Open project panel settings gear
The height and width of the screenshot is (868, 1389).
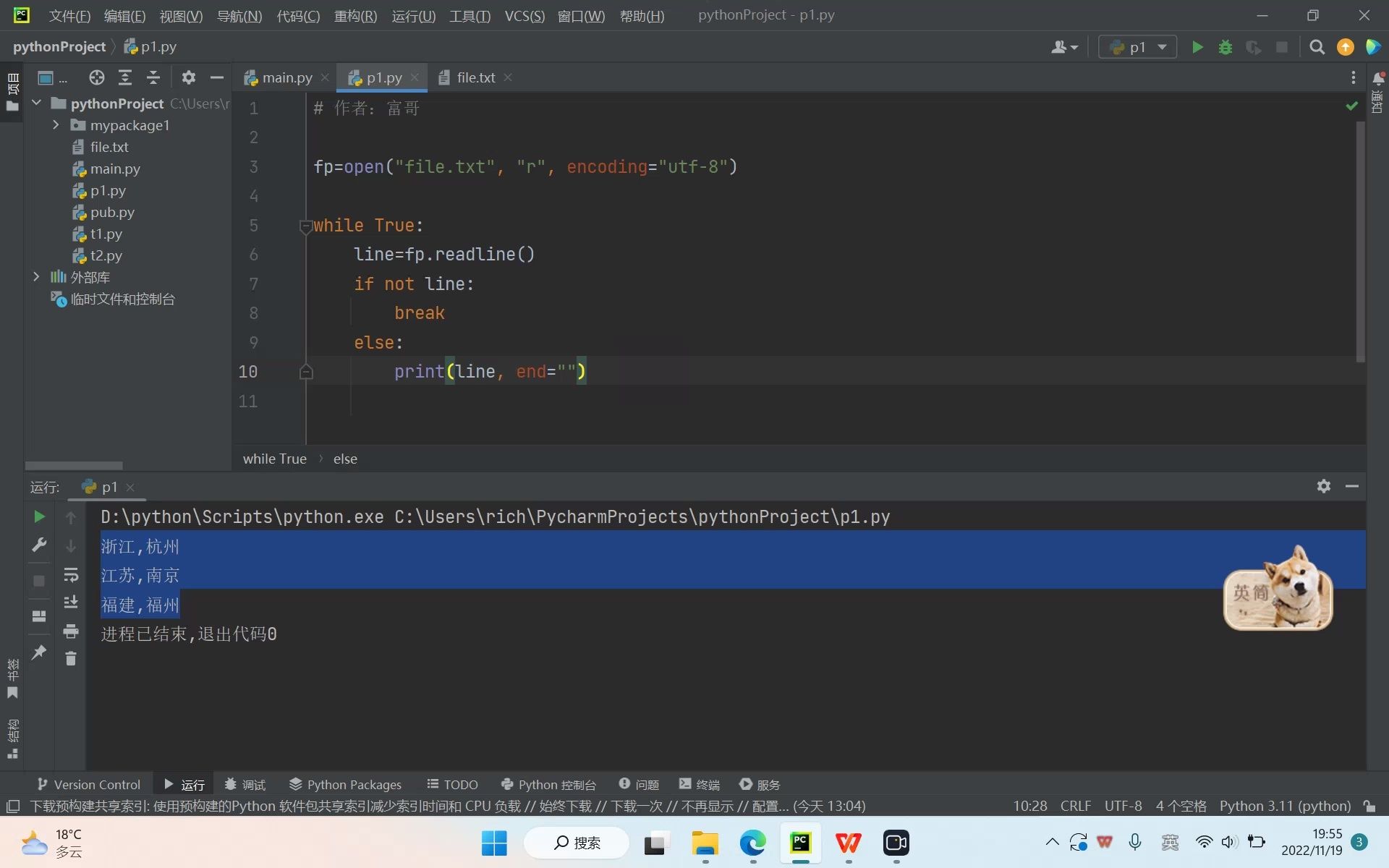pyautogui.click(x=188, y=77)
